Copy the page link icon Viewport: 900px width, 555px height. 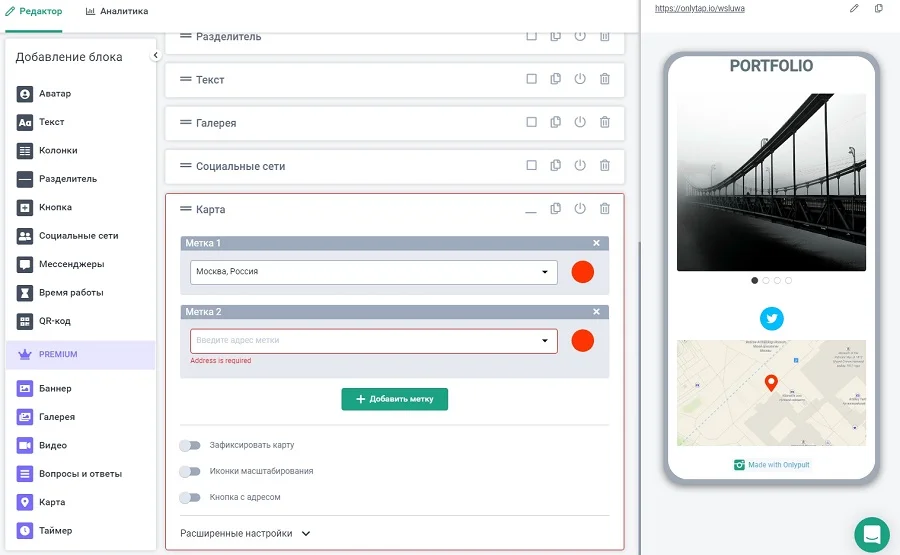pyautogui.click(x=879, y=9)
